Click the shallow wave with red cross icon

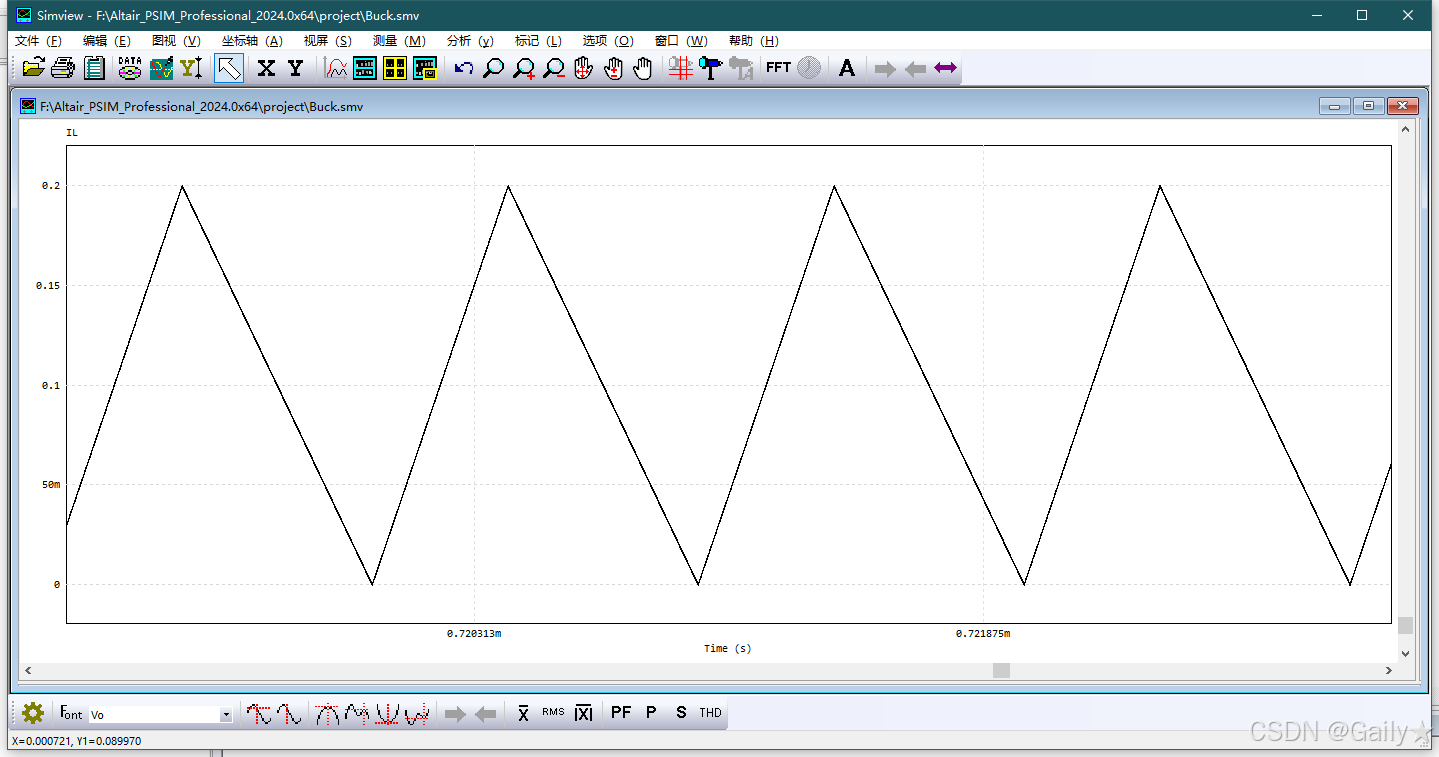pos(417,714)
